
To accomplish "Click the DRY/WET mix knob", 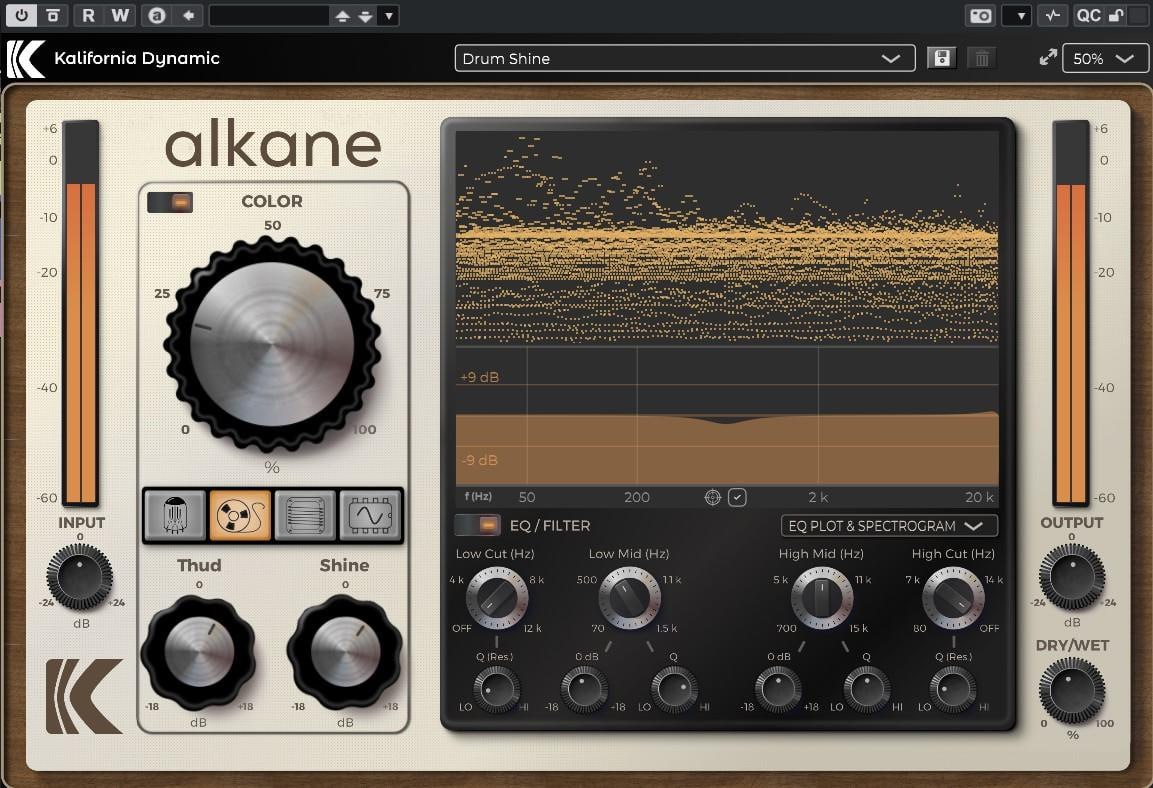I will [1071, 691].
